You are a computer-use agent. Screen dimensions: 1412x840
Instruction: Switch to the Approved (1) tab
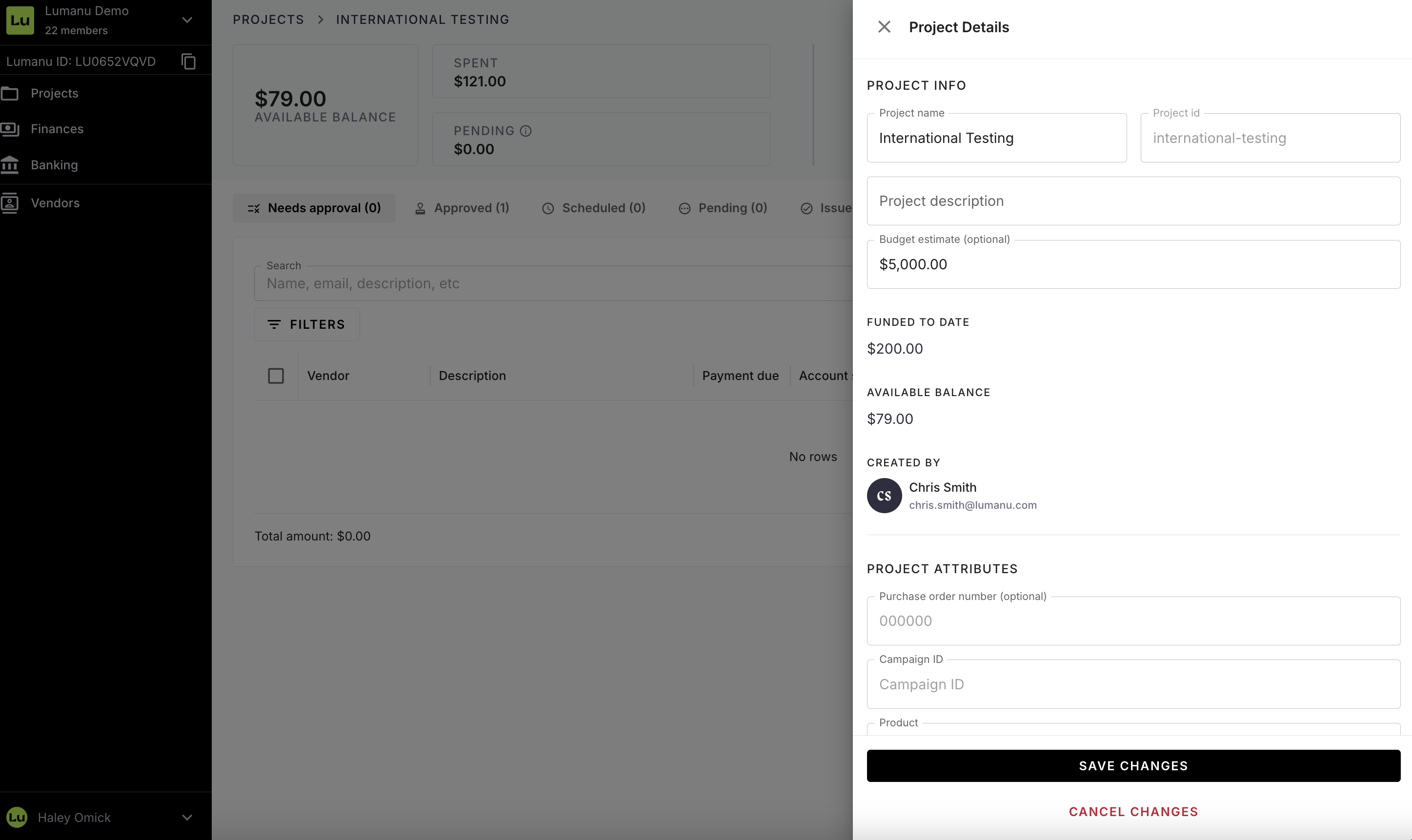[x=462, y=208]
